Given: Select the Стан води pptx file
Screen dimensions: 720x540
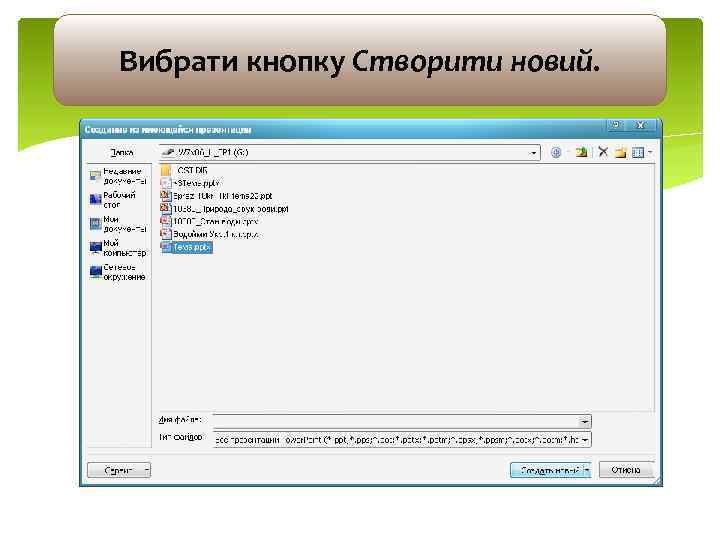Looking at the screenshot, I should pos(209,222).
